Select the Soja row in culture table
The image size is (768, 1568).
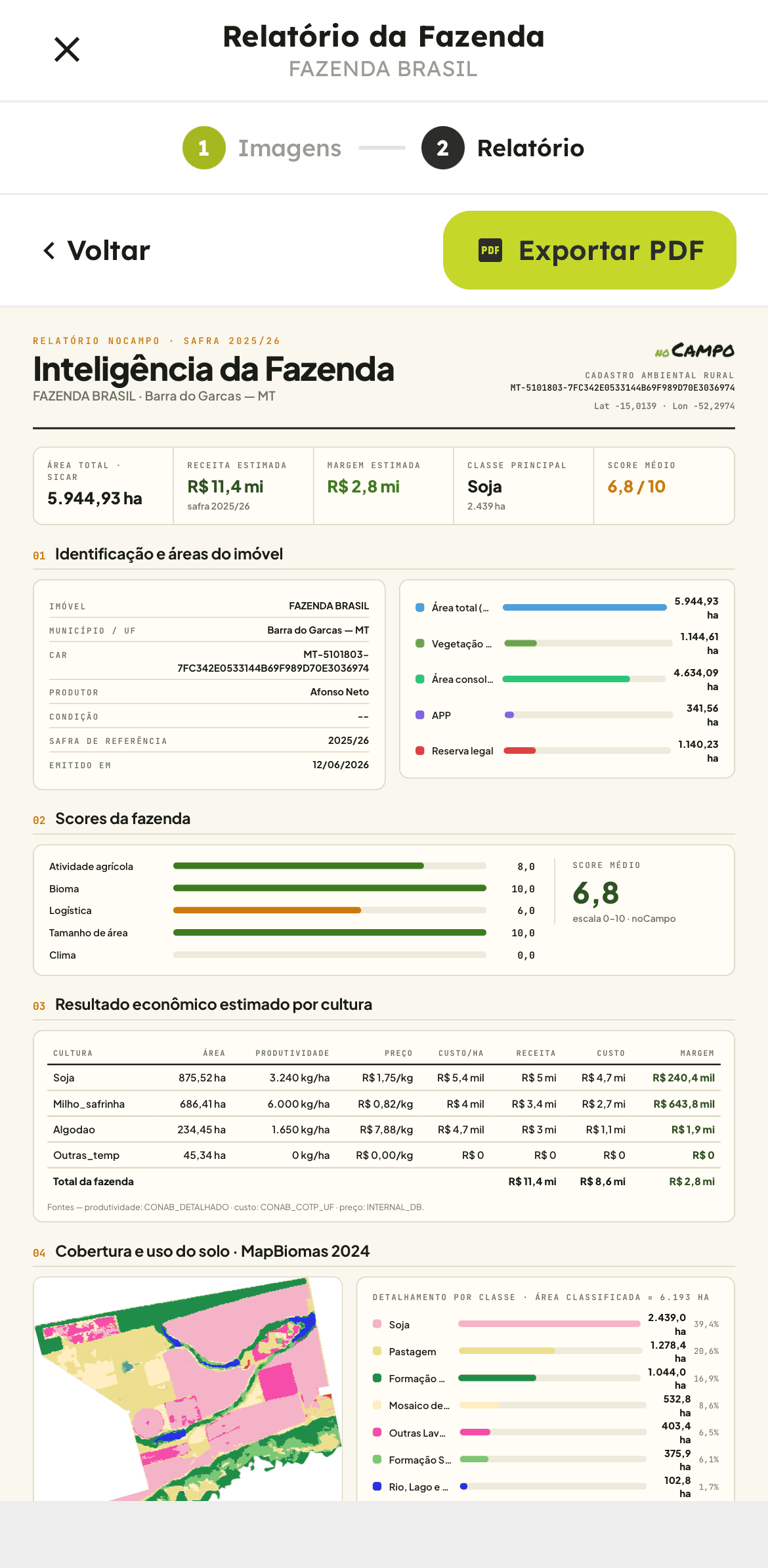click(x=384, y=1078)
